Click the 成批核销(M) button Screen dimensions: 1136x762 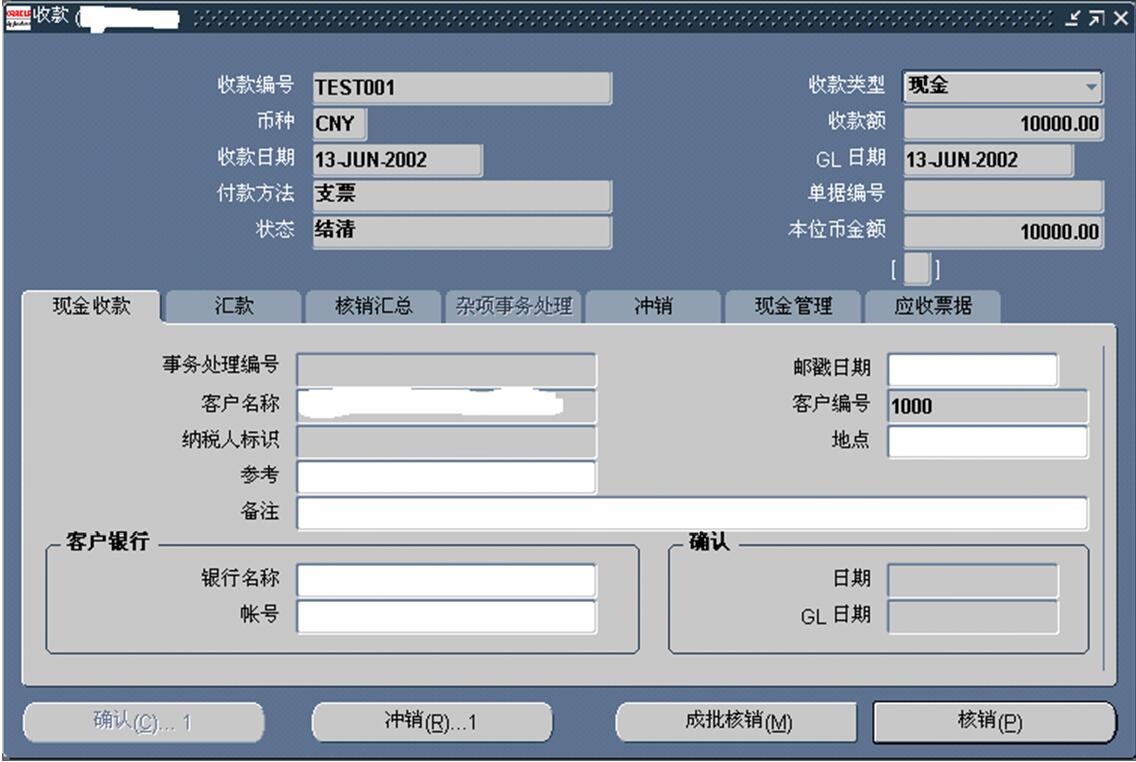pyautogui.click(x=737, y=722)
